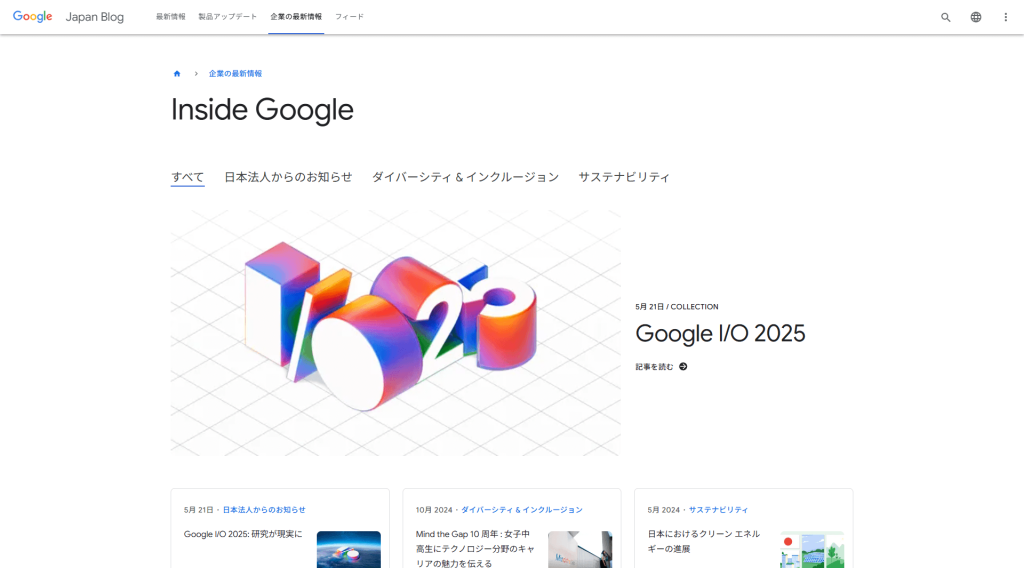This screenshot has height=568, width=1024.
Task: Click 企業の最新情報 breadcrumb link
Action: 235,74
